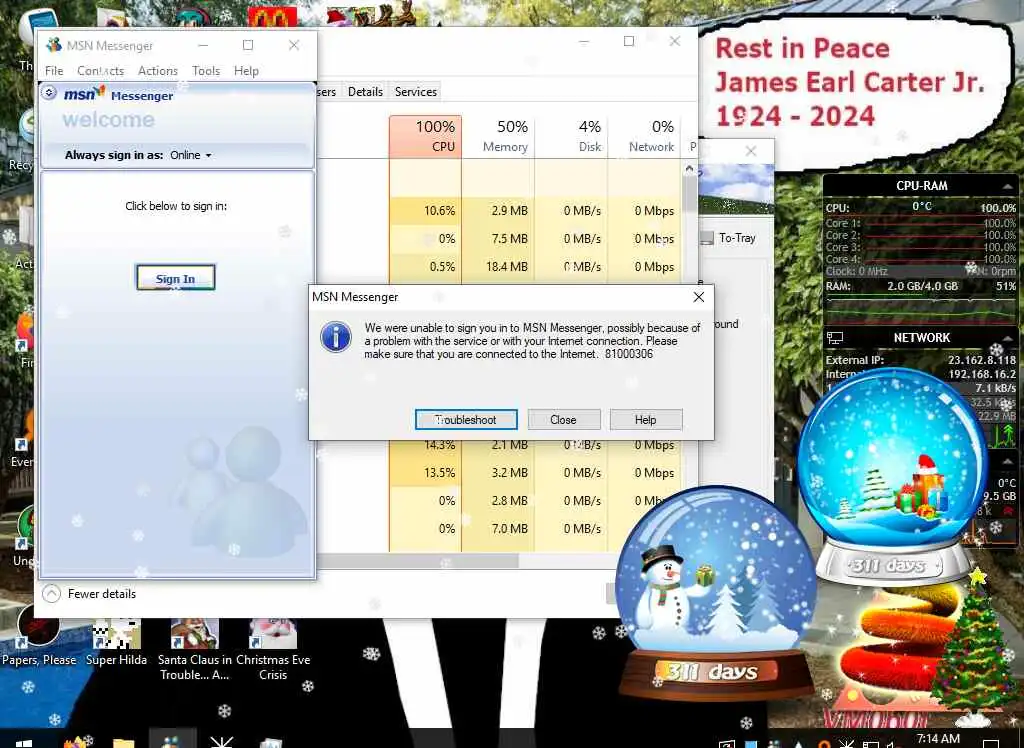Click the 18.4 MB memory cell
Image resolution: width=1024 pixels, height=748 pixels.
[498, 267]
